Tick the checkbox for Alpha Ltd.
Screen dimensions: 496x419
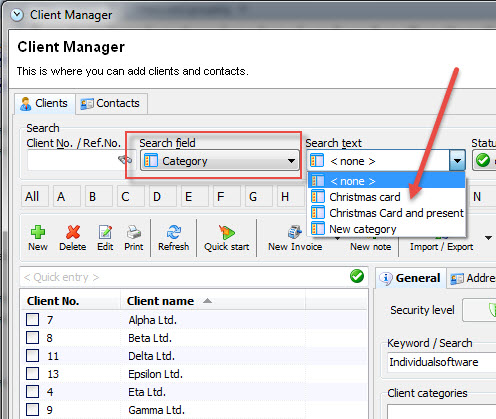pyautogui.click(x=32, y=319)
